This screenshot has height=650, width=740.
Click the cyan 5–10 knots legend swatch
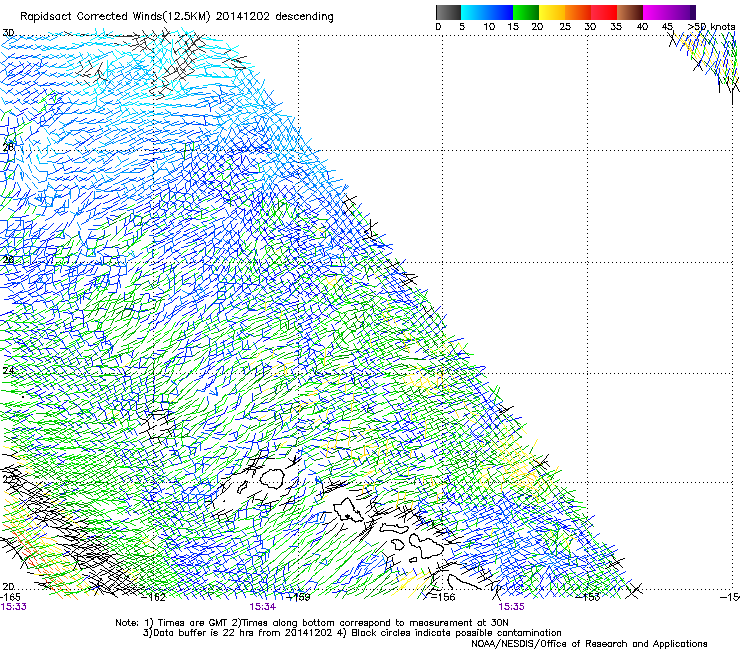(474, 12)
